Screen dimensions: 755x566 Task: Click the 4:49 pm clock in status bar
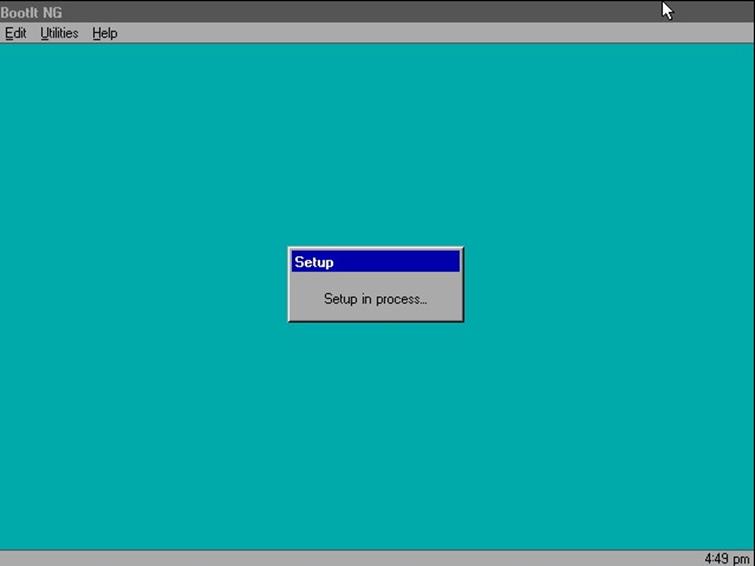[x=727, y=559]
